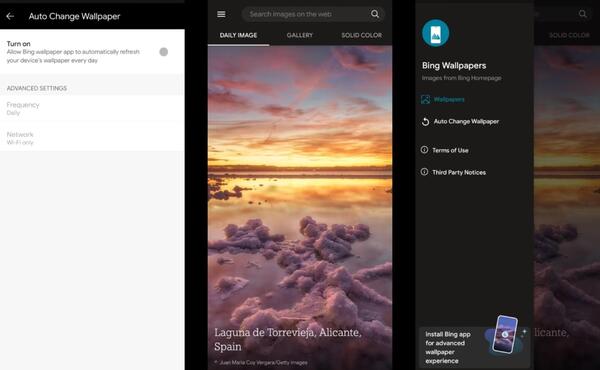Click the Bing Wallpapers drawer title

click(454, 65)
